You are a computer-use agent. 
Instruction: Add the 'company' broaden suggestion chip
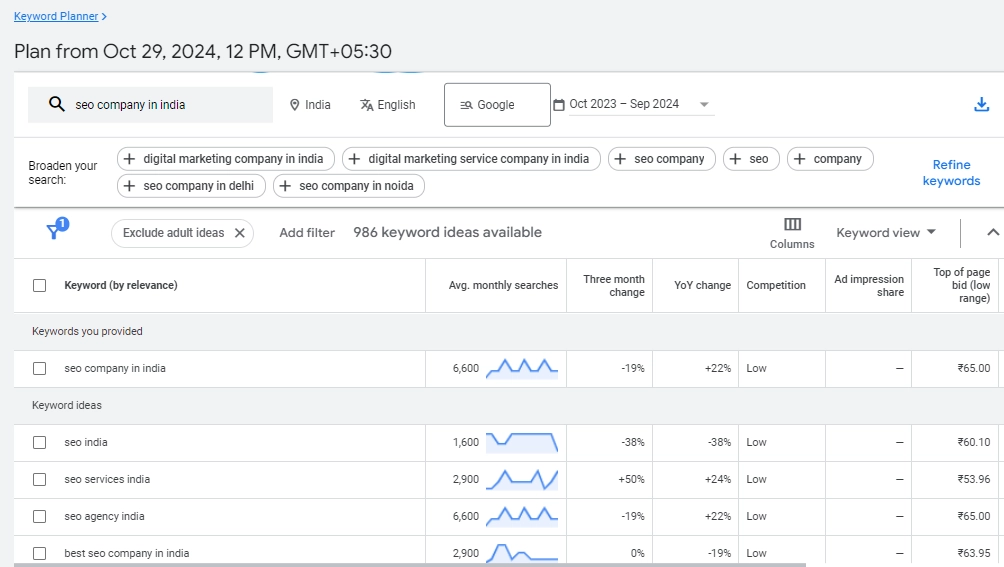coord(830,159)
